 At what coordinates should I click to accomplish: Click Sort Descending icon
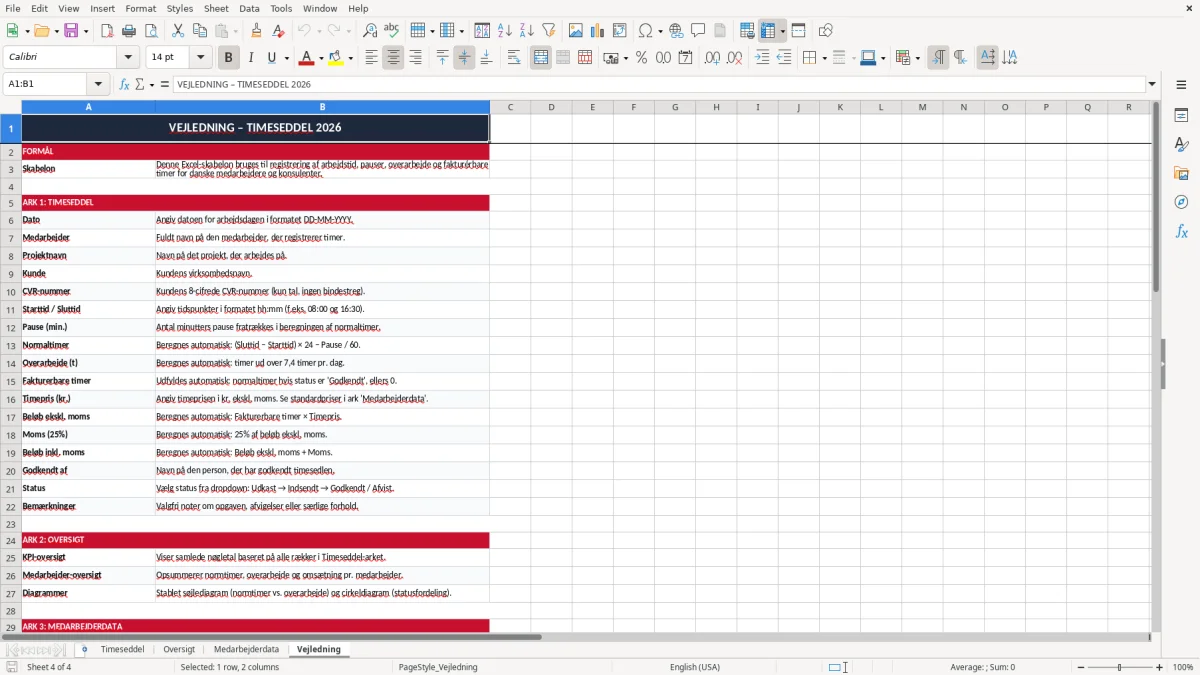pyautogui.click(x=526, y=31)
